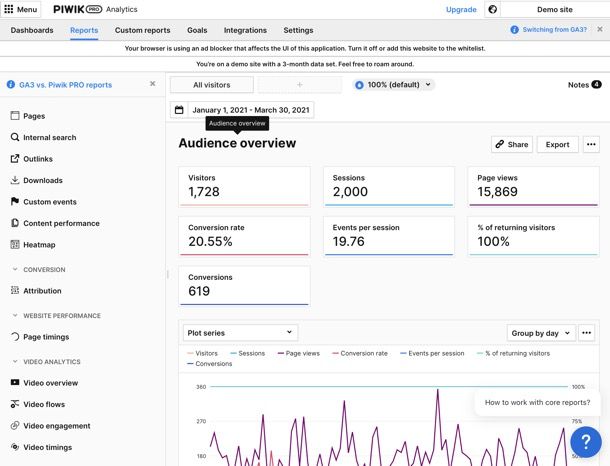This screenshot has width=610, height=466.
Task: Dismiss the GA3 vs. Piwik PRO reports notice
Action: pyautogui.click(x=152, y=84)
